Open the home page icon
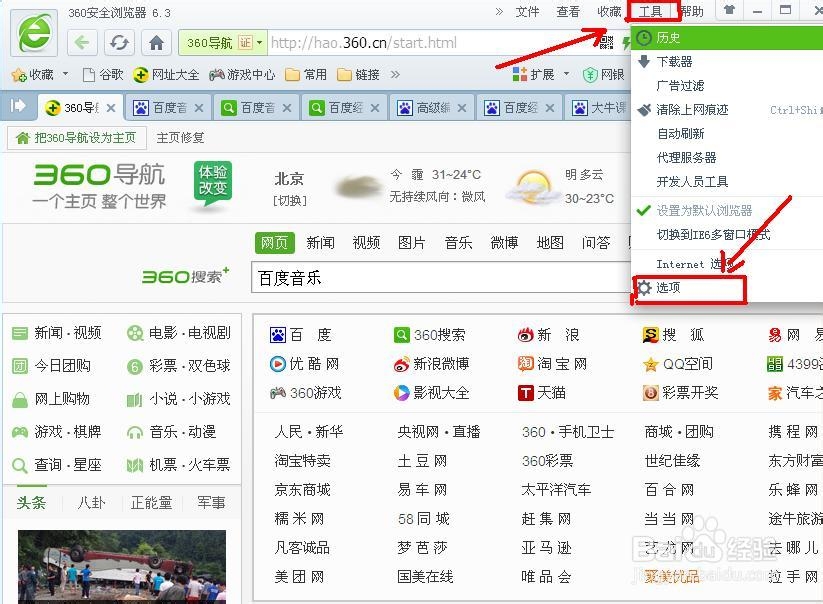 pyautogui.click(x=154, y=44)
